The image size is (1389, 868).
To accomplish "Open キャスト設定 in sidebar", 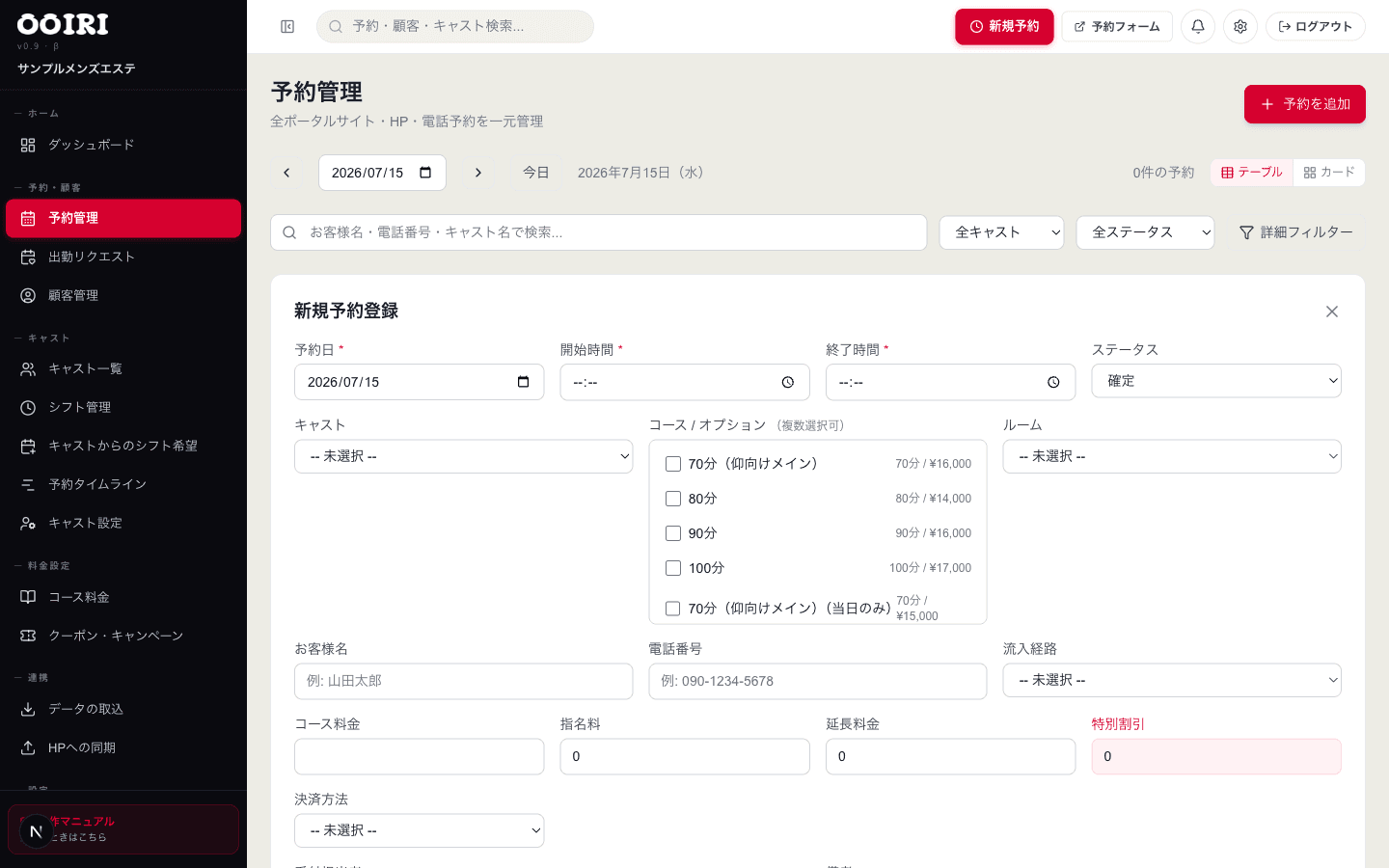I will tap(123, 523).
